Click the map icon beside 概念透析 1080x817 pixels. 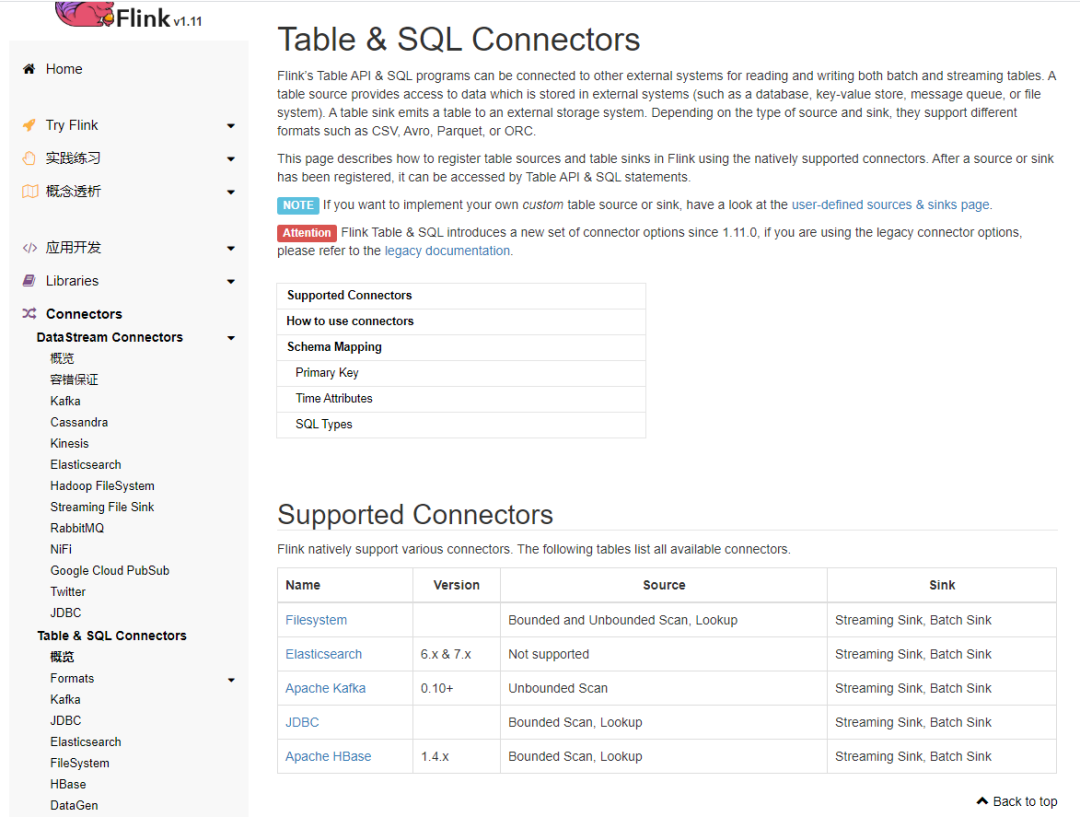29,191
